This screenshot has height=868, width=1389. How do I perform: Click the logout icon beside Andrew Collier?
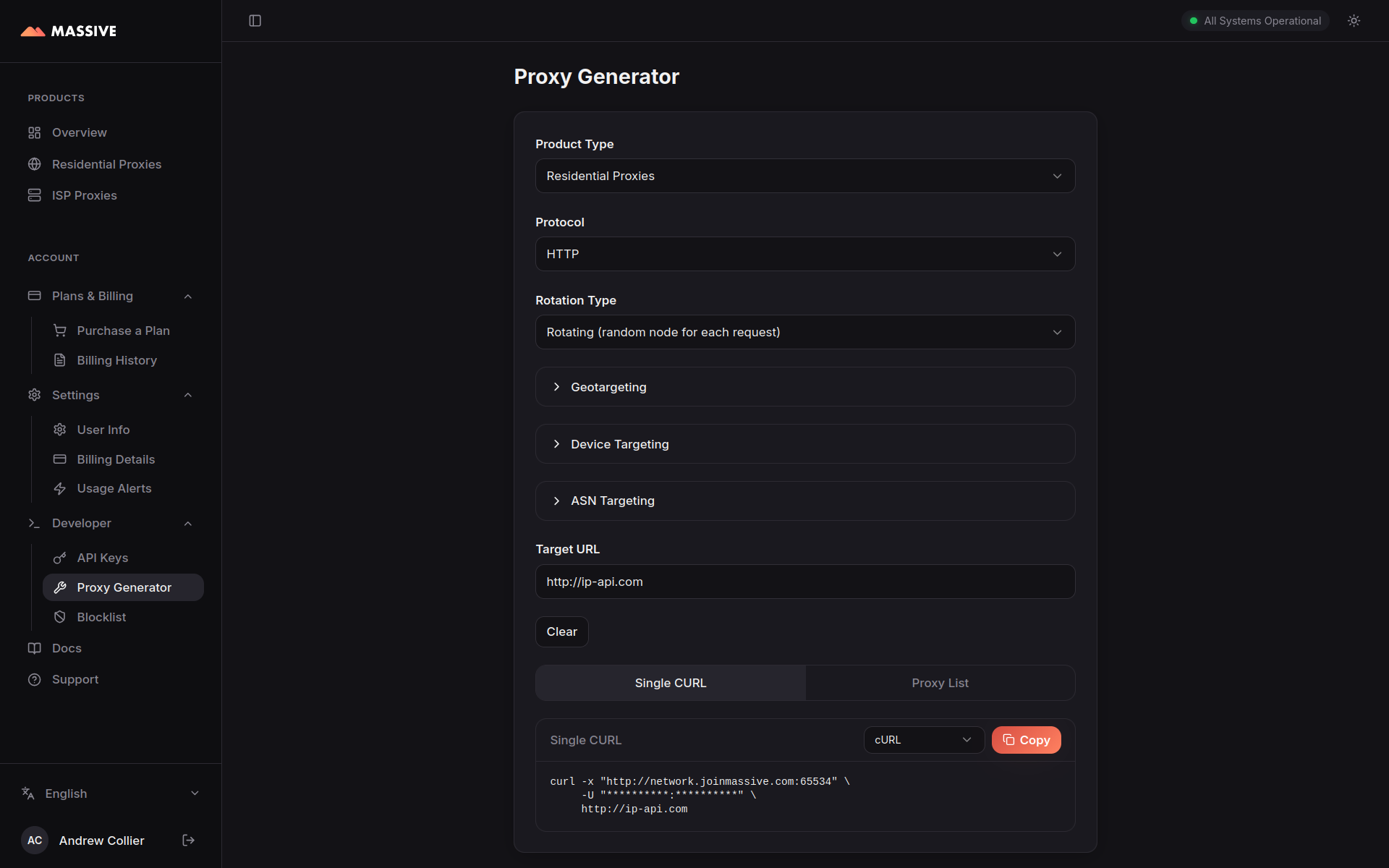click(188, 840)
